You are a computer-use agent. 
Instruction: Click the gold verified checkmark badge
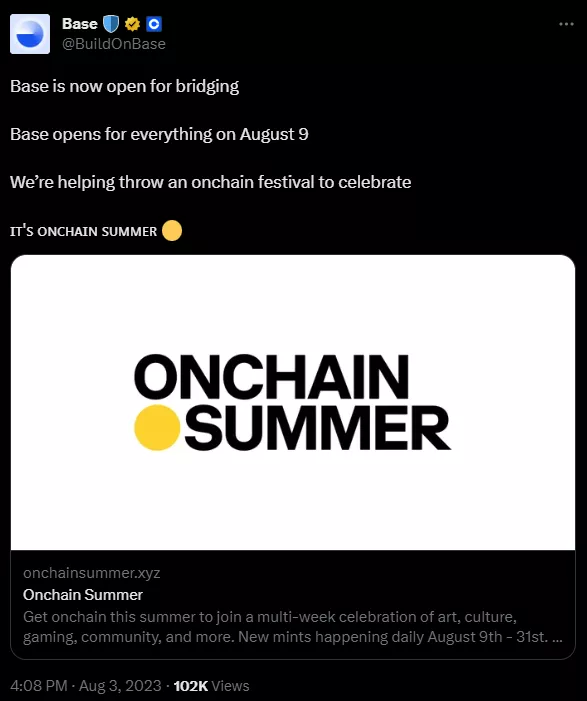[x=132, y=24]
